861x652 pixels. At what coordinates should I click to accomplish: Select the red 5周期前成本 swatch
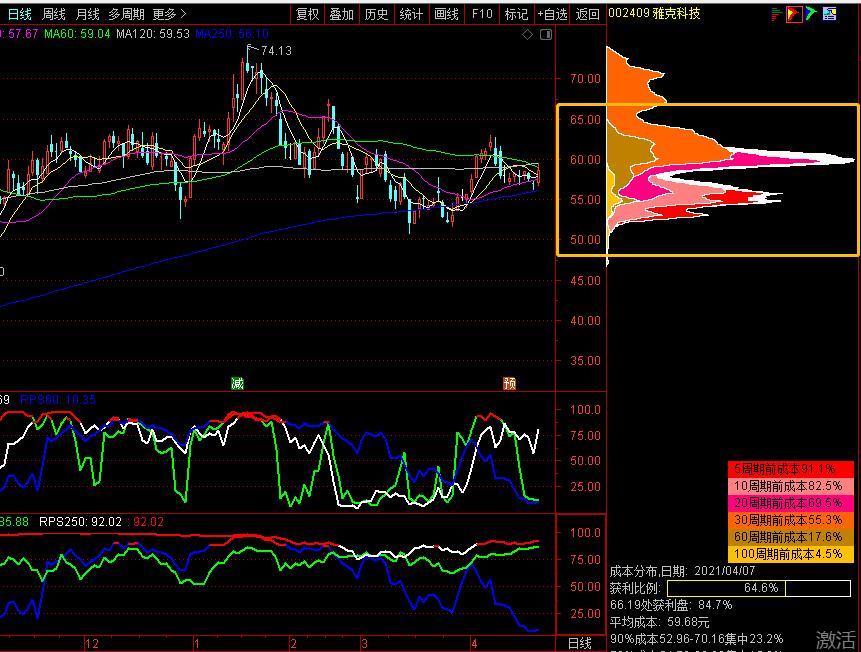click(783, 468)
